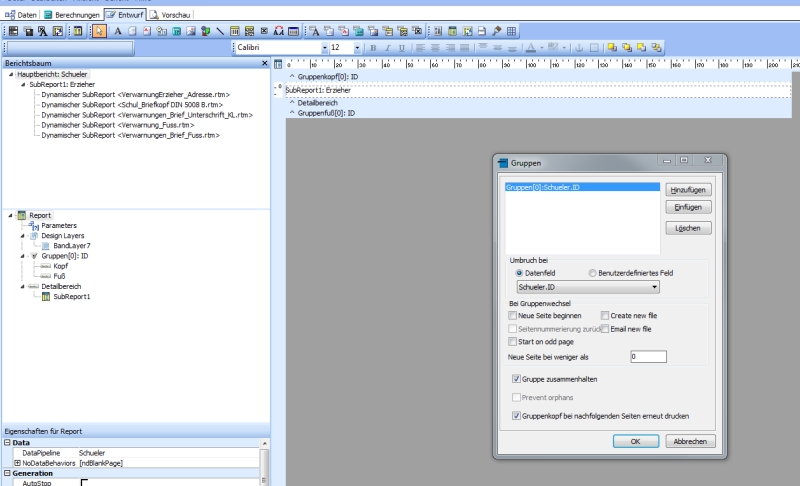Image resolution: width=800 pixels, height=486 pixels.
Task: Enable Create new file checkbox
Action: [605, 316]
